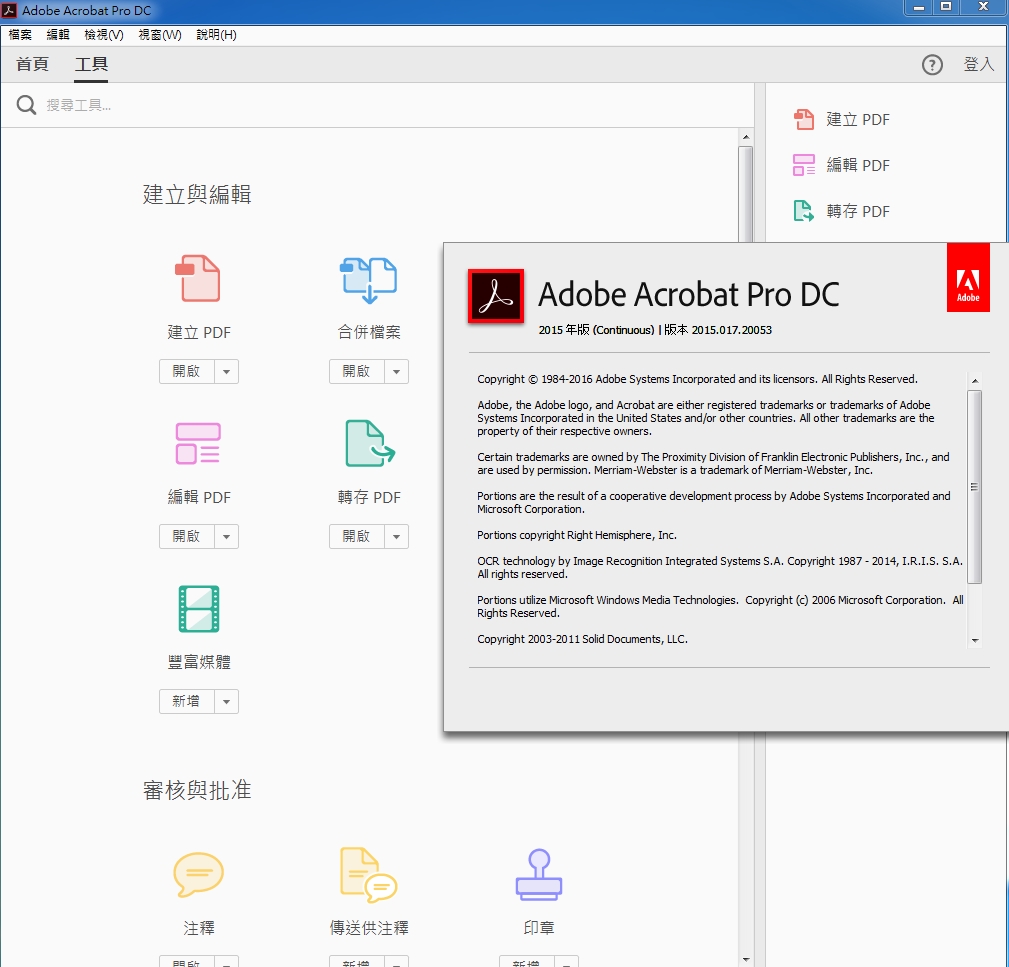Select the 印章 stamp tool icon
This screenshot has height=967, width=1009.
point(539,874)
